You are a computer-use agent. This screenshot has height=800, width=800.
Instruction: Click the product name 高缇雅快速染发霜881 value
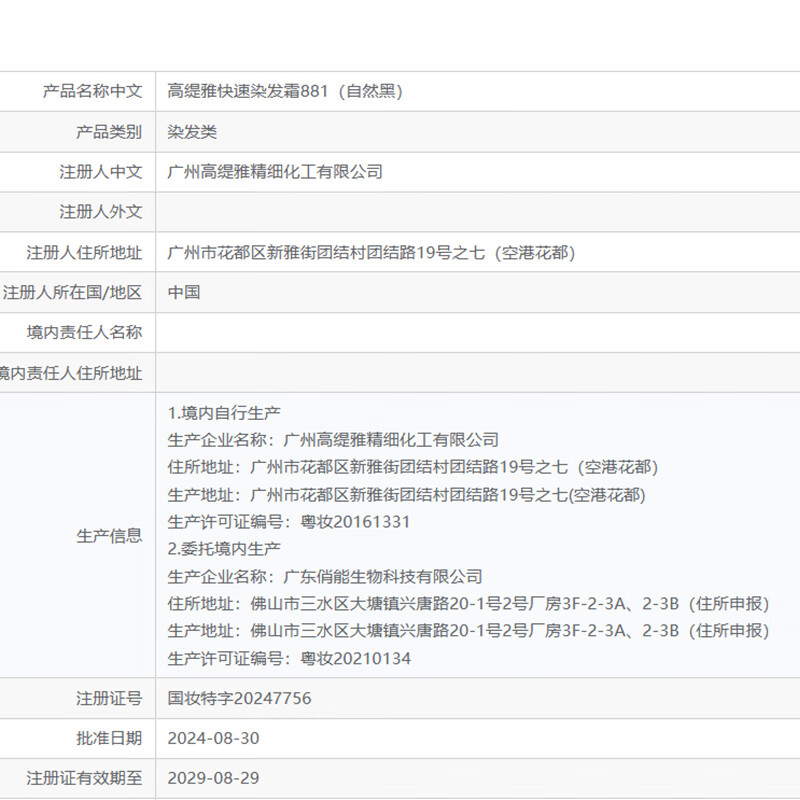coord(285,92)
